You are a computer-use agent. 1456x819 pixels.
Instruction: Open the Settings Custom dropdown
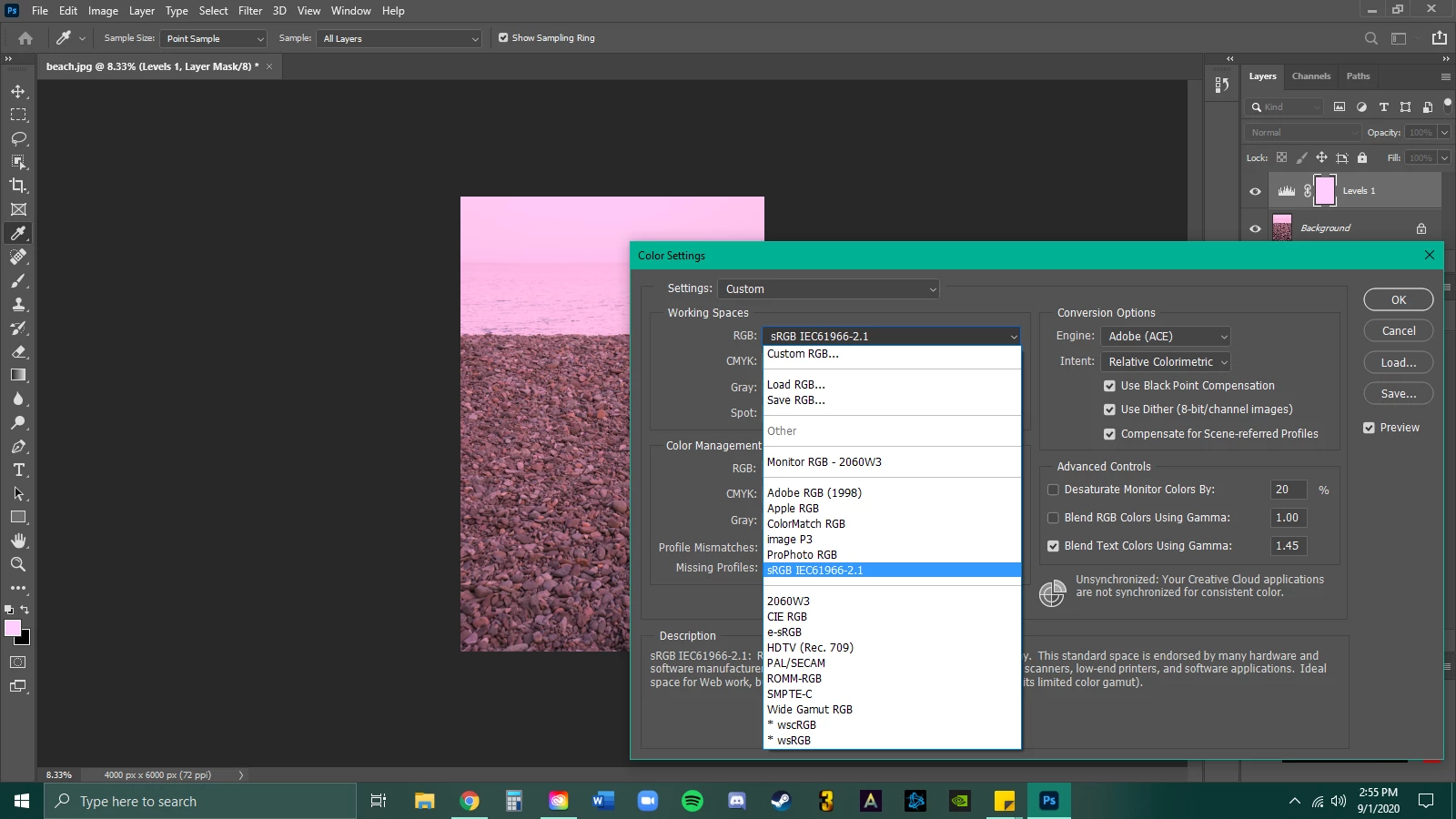828,289
